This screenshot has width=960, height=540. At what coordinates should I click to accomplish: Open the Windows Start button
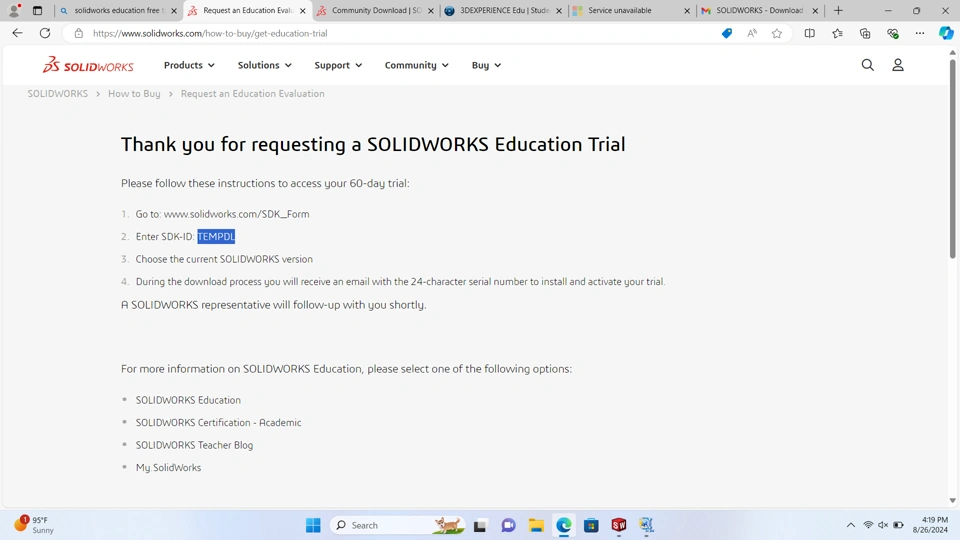(x=313, y=525)
